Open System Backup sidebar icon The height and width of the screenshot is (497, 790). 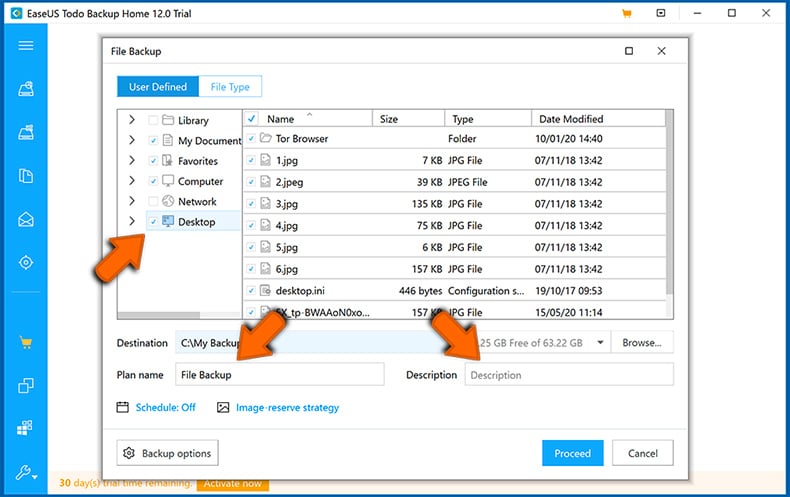coord(26,133)
